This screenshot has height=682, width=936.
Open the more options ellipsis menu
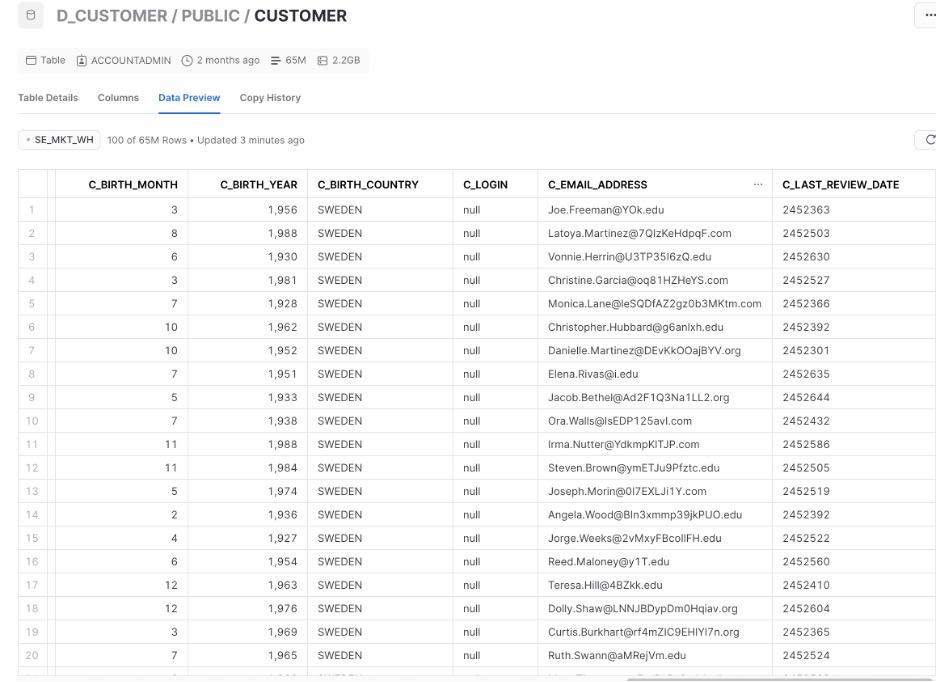coord(925,16)
